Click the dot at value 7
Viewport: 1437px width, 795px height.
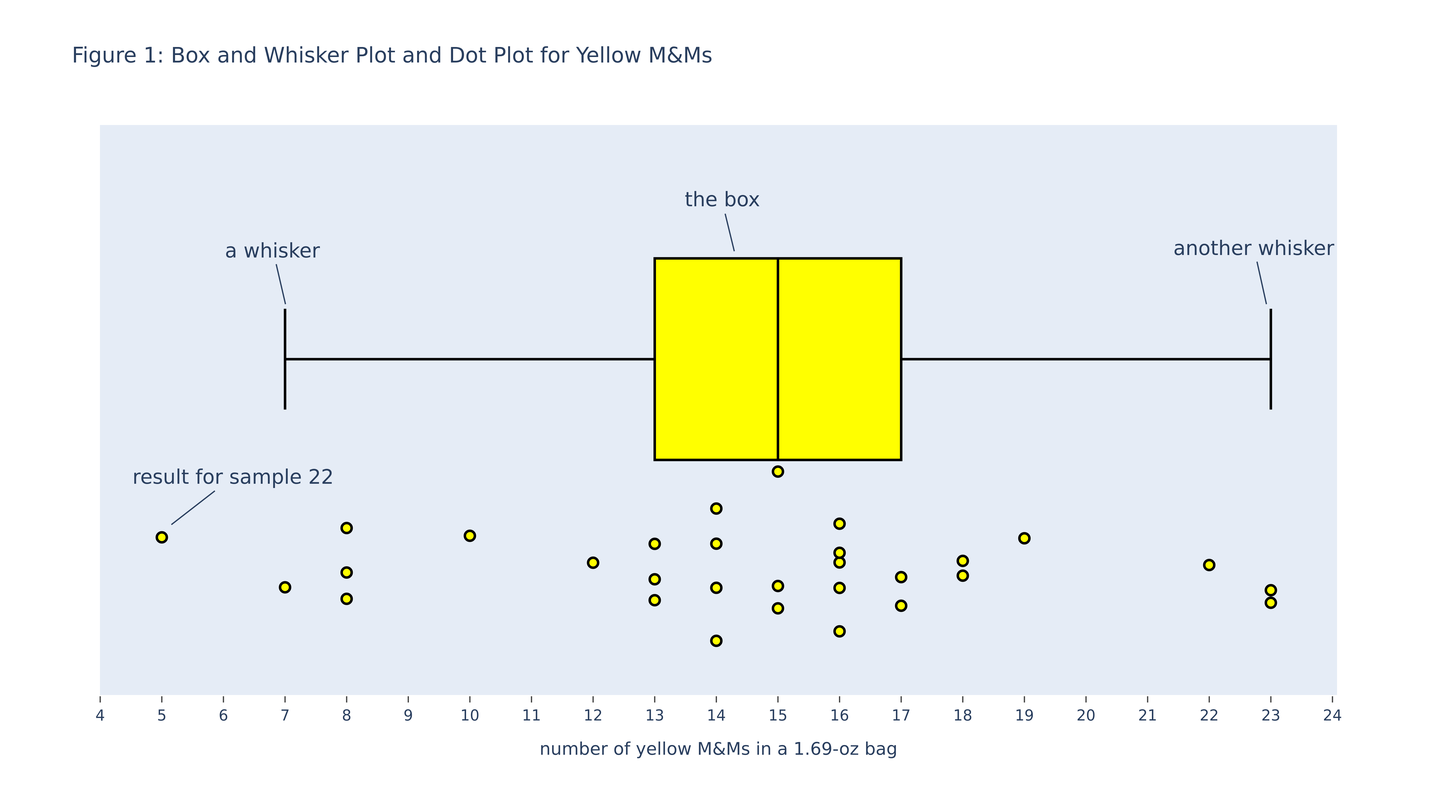285,587
